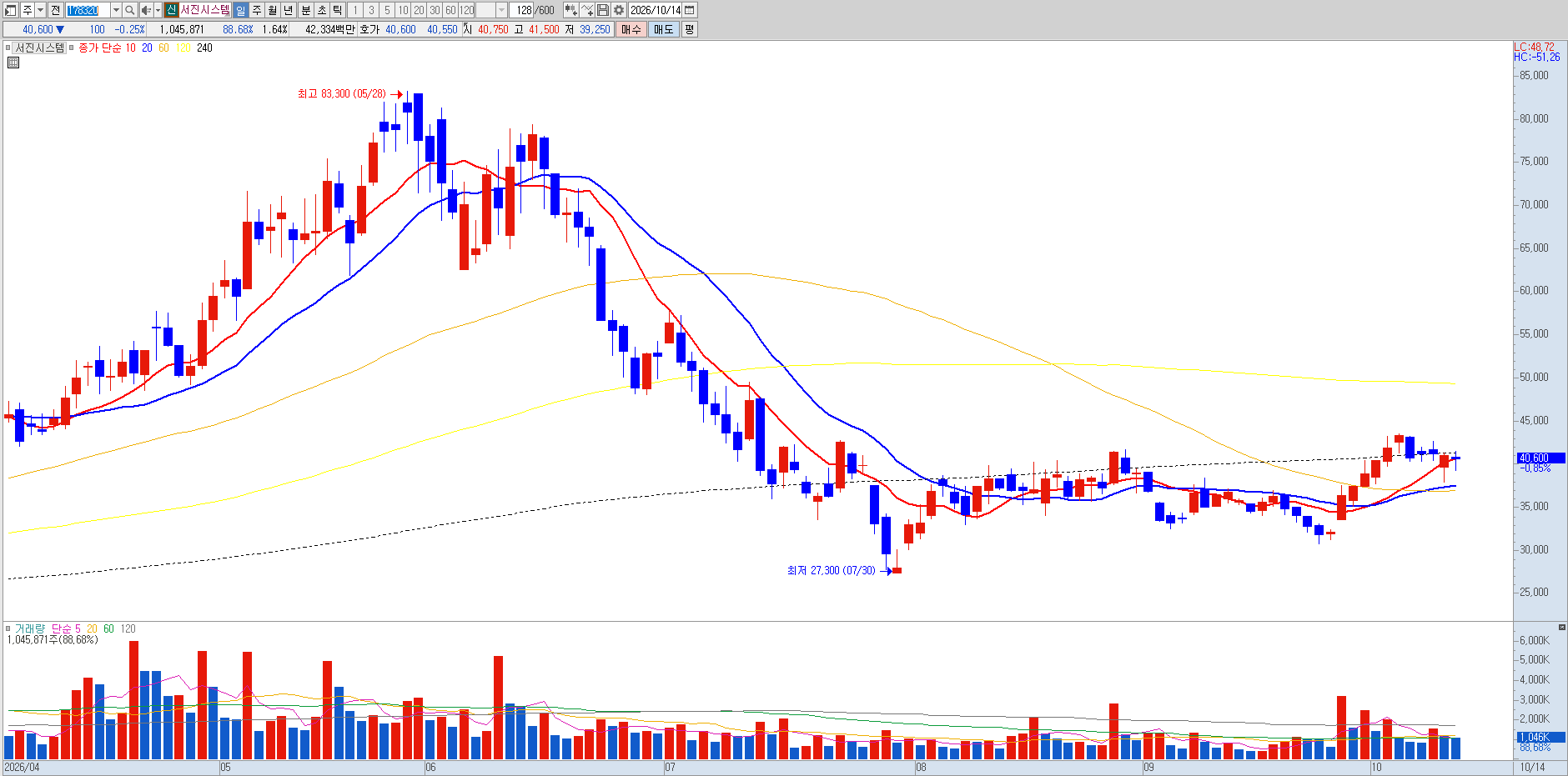Select the 초 (second) period toggle
The width and height of the screenshot is (1568, 776).
321,10
